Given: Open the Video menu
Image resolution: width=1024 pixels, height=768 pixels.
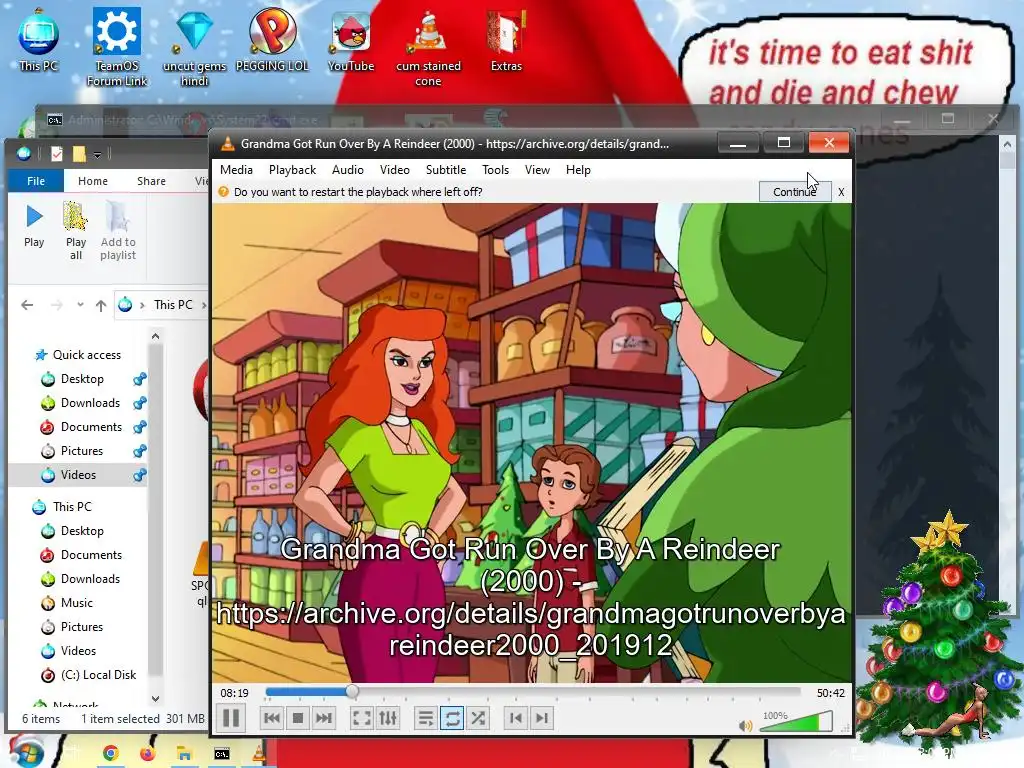Looking at the screenshot, I should [x=394, y=170].
